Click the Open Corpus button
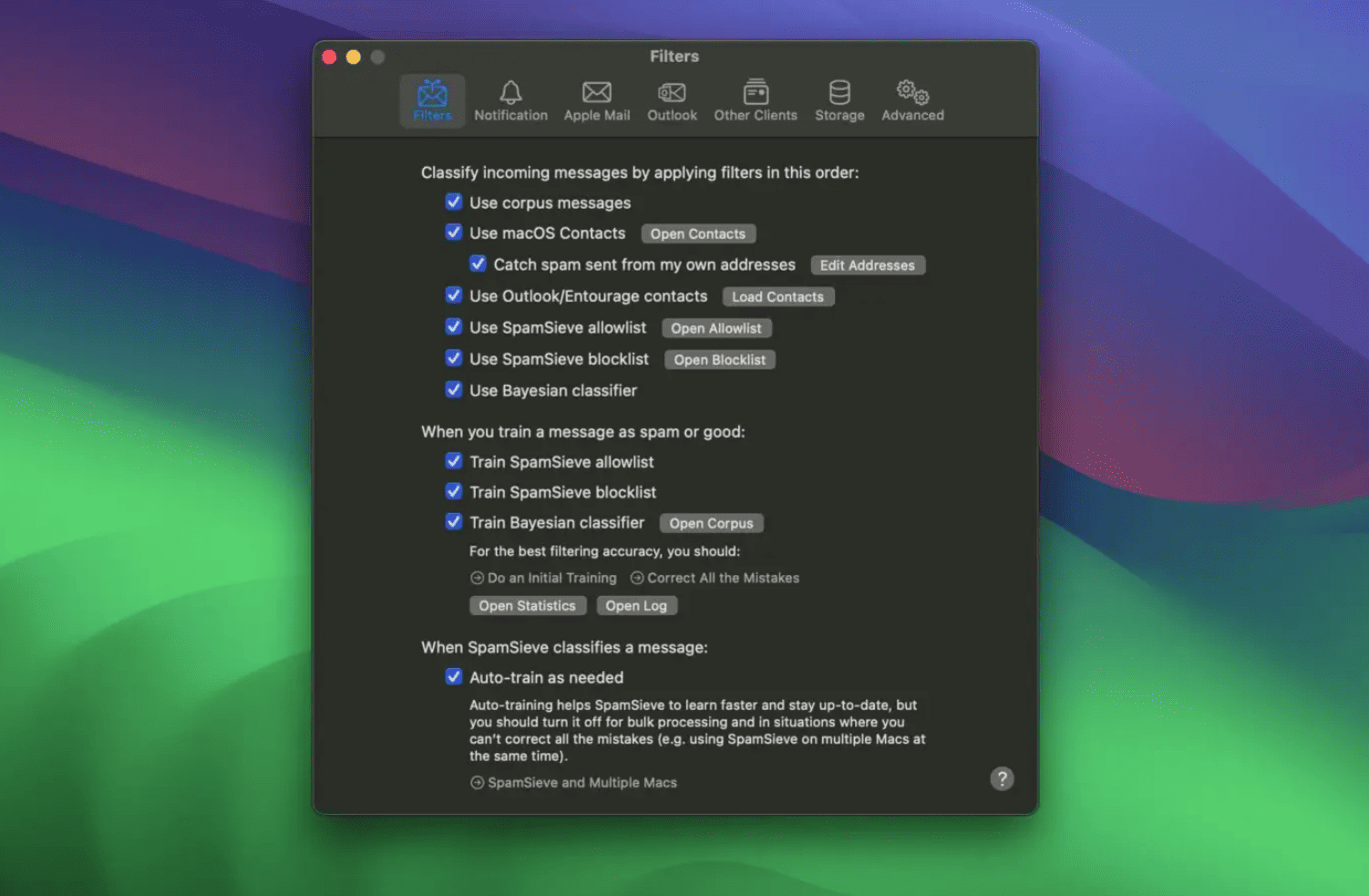This screenshot has width=1369, height=896. [711, 523]
